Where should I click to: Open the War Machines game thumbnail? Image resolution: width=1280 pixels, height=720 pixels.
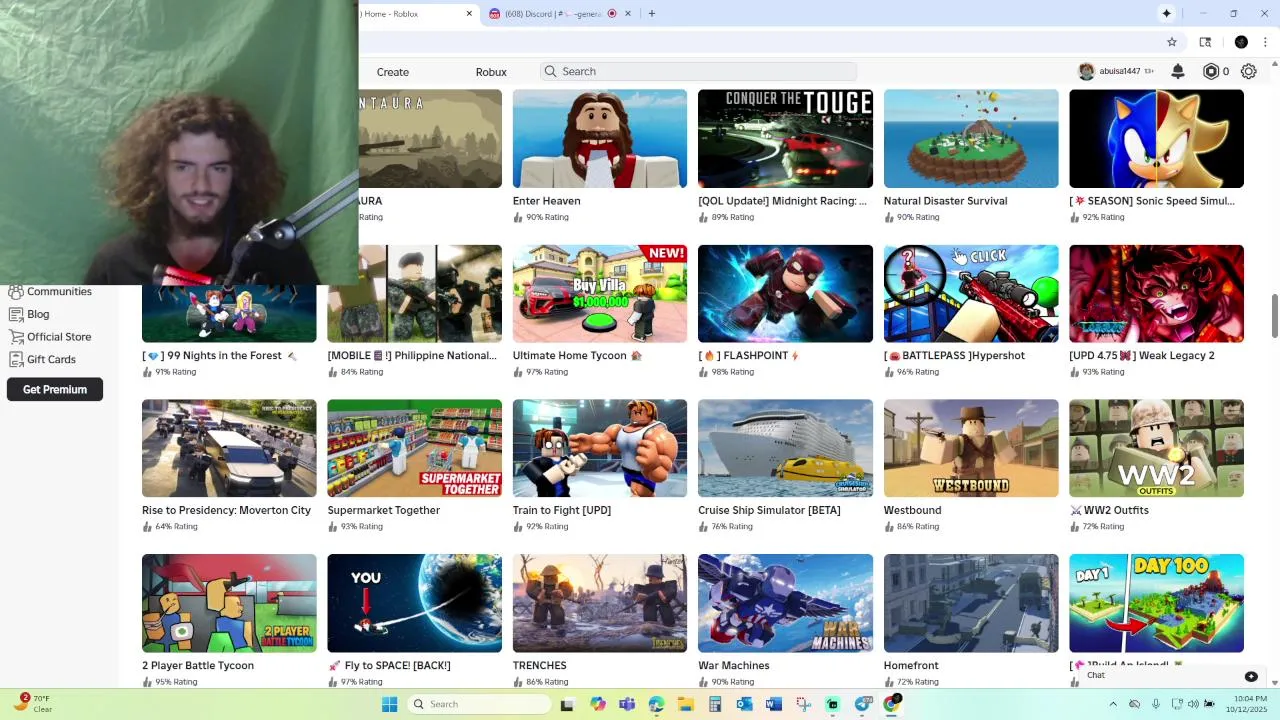coord(785,604)
